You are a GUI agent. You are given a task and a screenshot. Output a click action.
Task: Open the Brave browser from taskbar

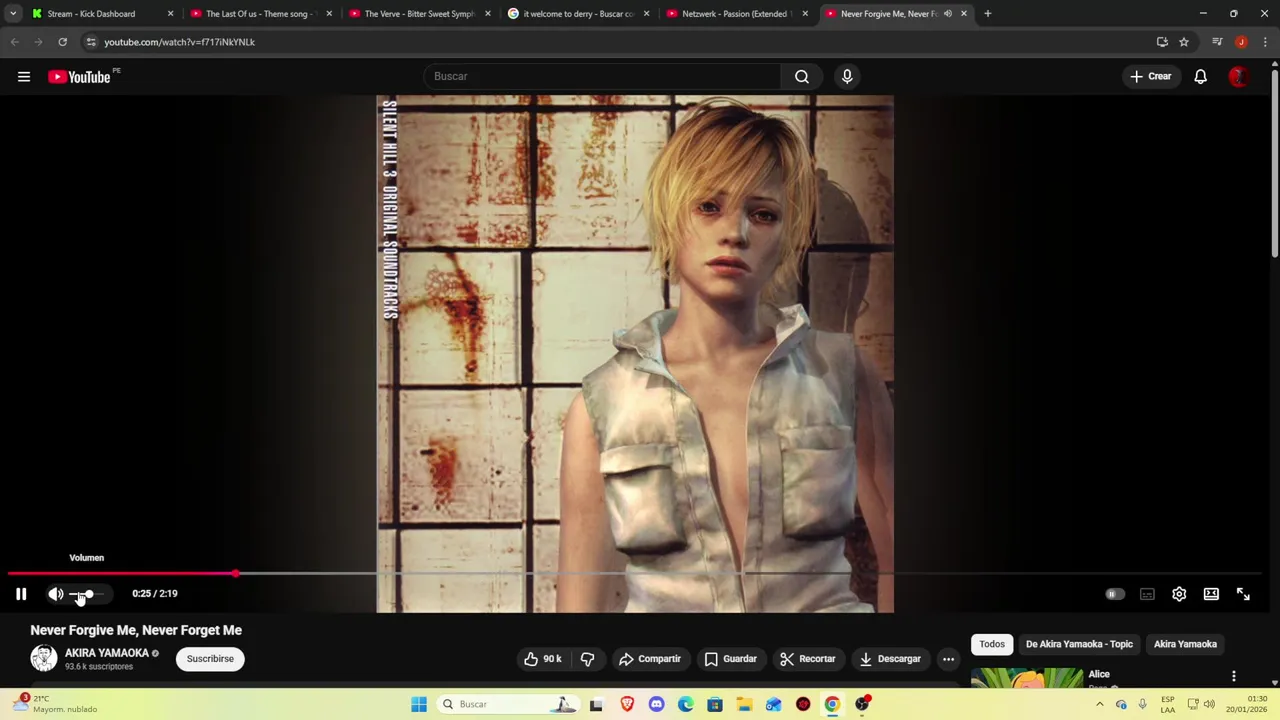coord(627,704)
